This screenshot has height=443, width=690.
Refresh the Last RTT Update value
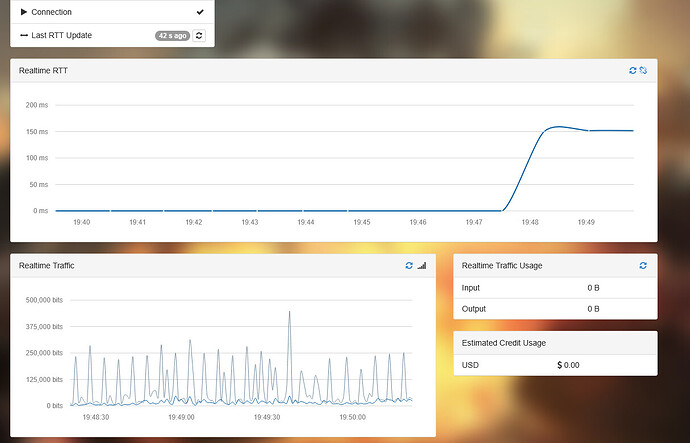pyautogui.click(x=199, y=36)
